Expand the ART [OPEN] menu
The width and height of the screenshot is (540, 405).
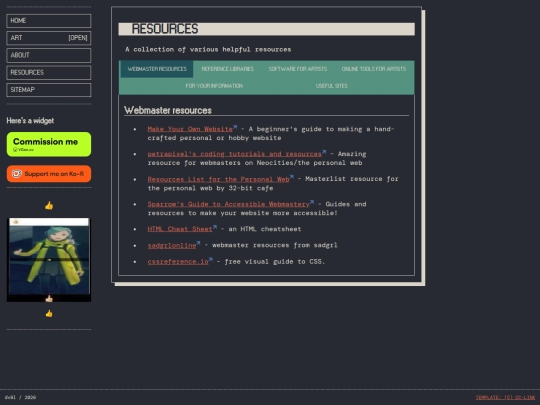pos(49,38)
